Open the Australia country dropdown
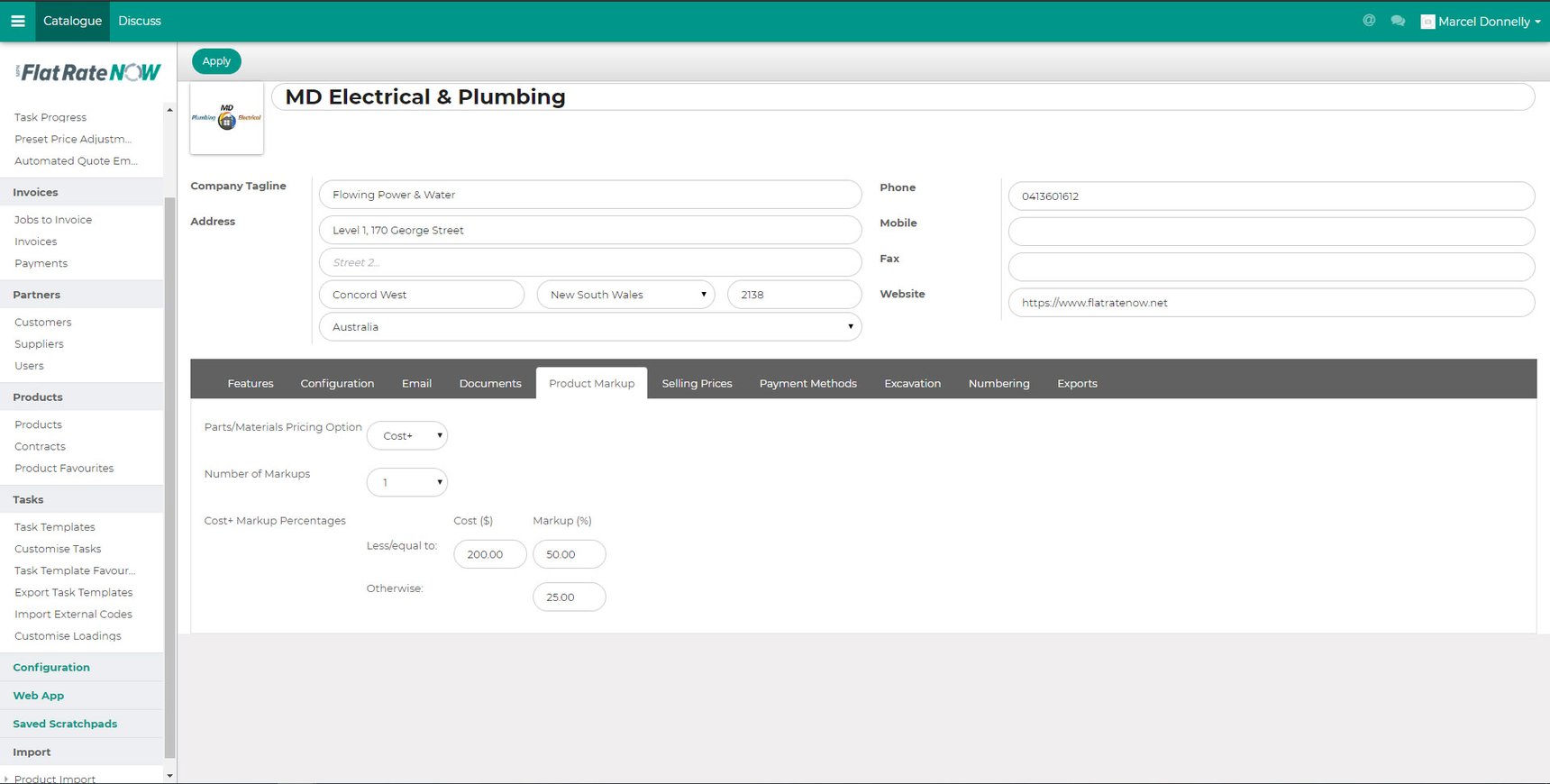The height and width of the screenshot is (784, 1550). tap(590, 327)
